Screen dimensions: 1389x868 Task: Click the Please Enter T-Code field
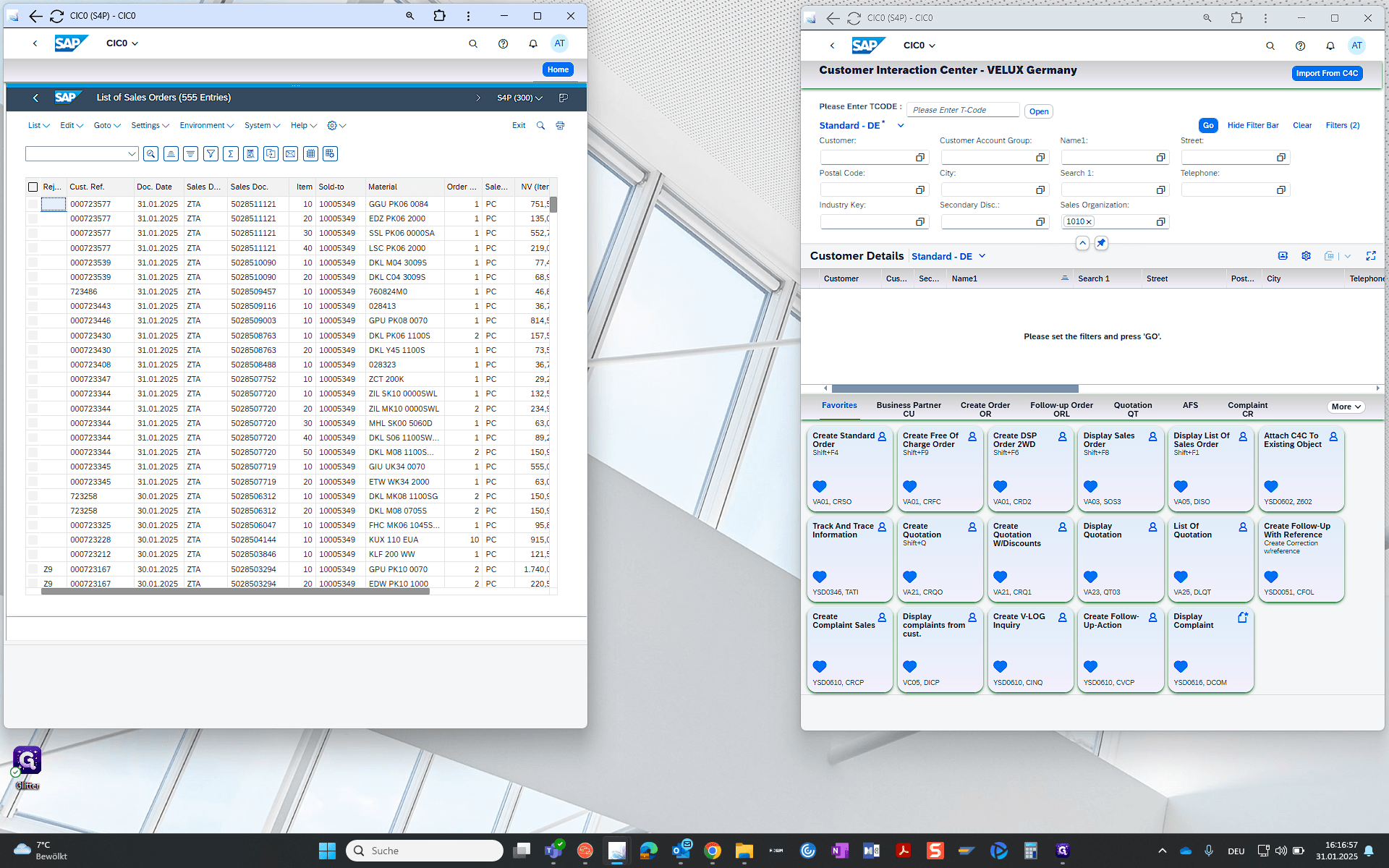click(x=963, y=110)
